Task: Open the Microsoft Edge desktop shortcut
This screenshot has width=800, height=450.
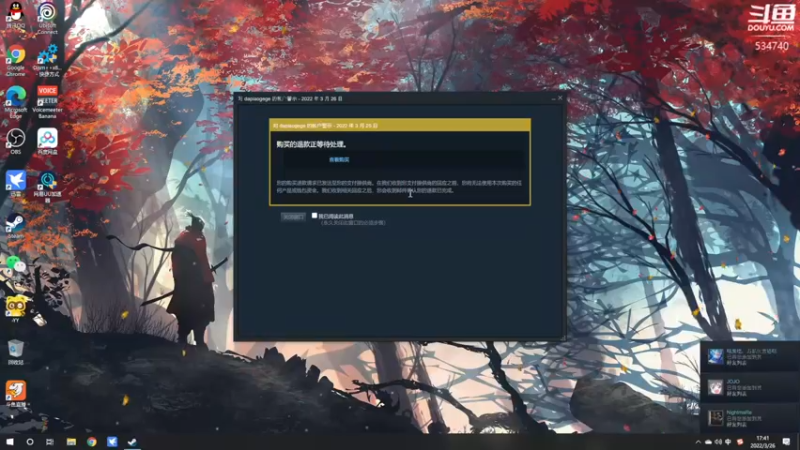Action: 15,100
